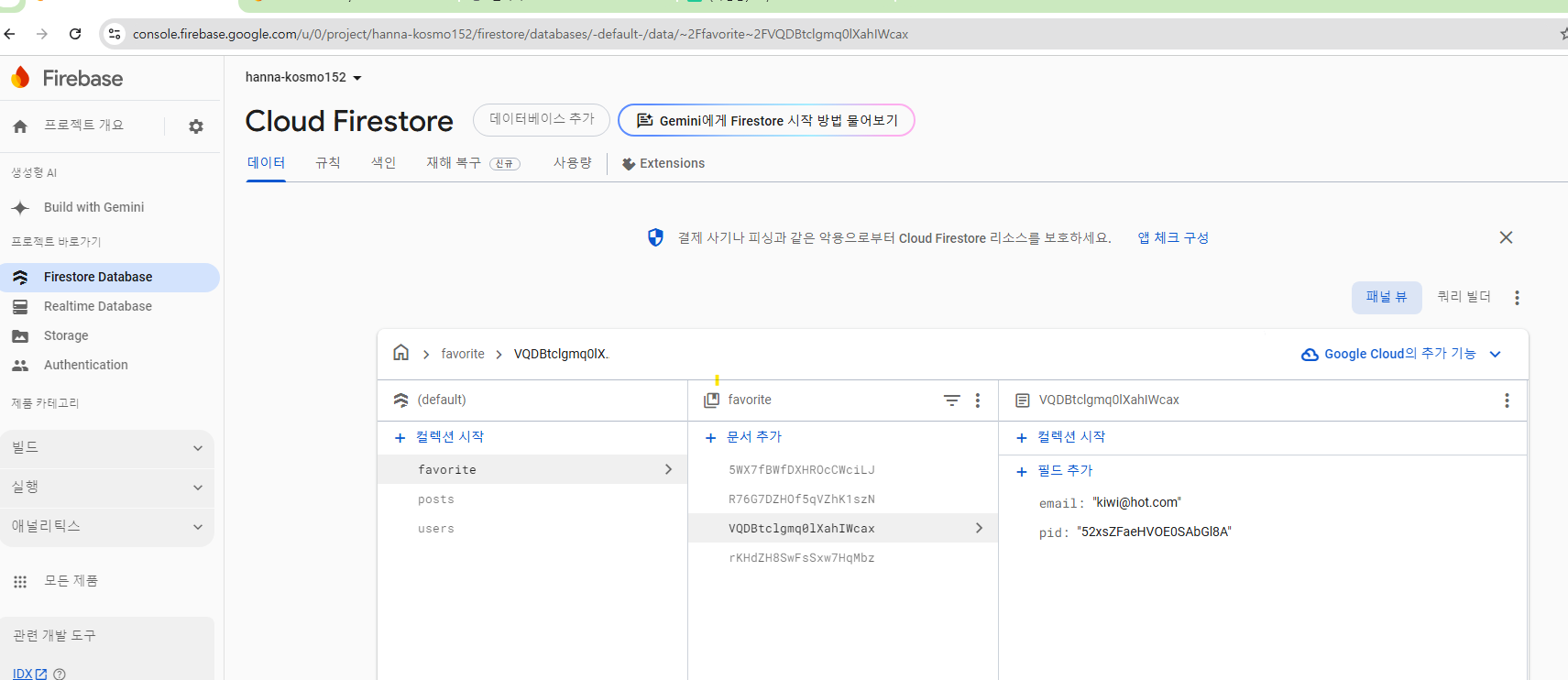
Task: Expand Google Cloud additional features chevron
Action: click(x=1495, y=355)
